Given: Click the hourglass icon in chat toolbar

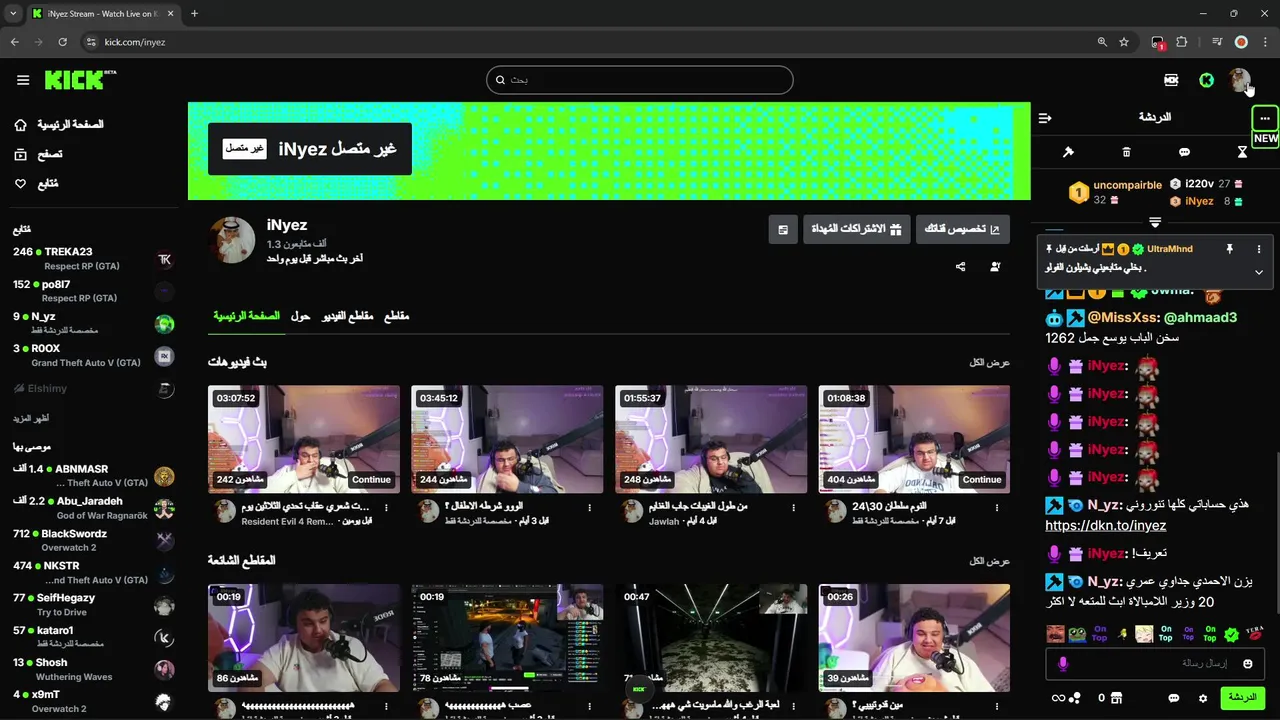Looking at the screenshot, I should [x=1242, y=152].
